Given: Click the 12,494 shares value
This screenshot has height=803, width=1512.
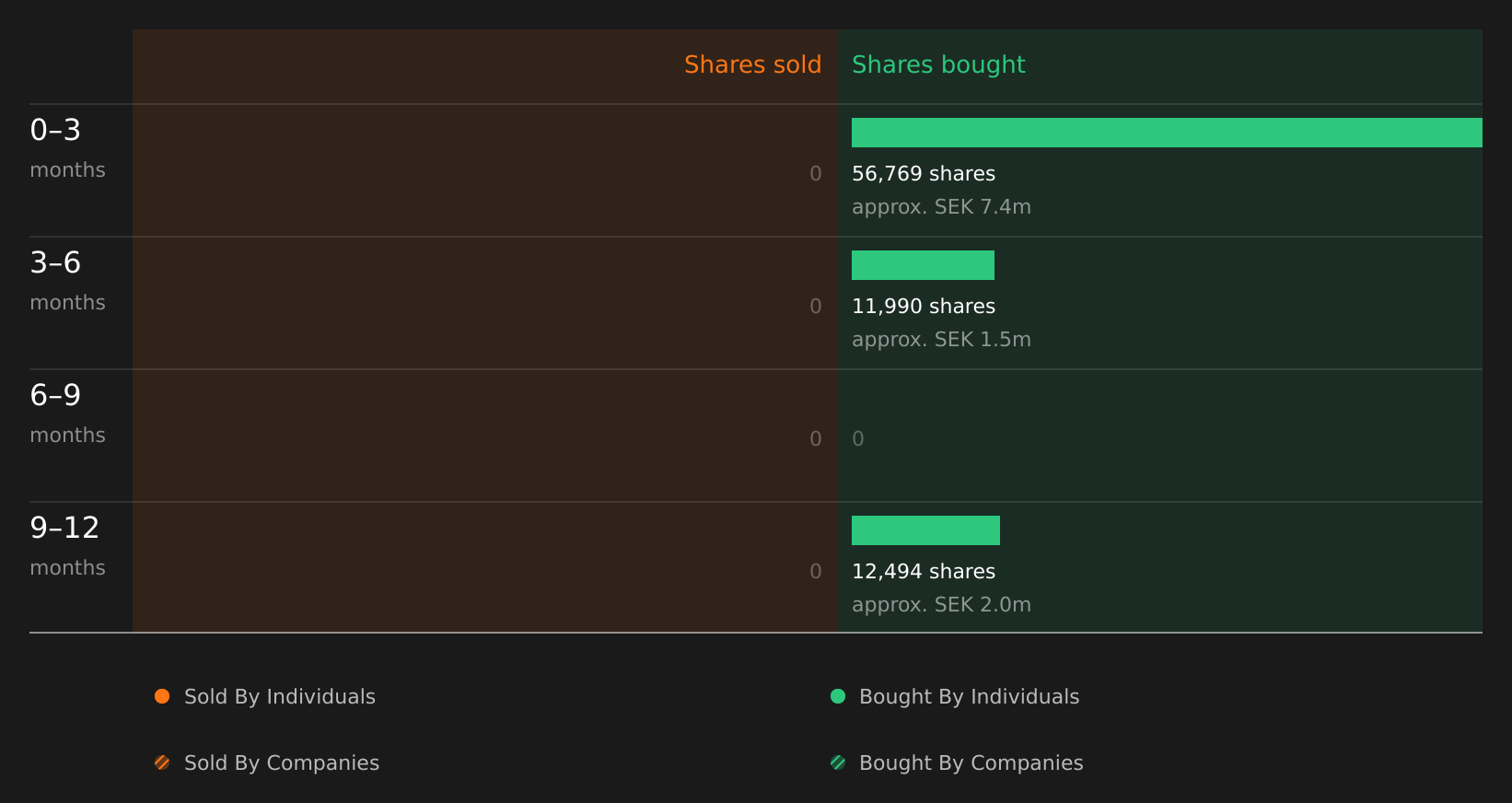Looking at the screenshot, I should tap(924, 572).
